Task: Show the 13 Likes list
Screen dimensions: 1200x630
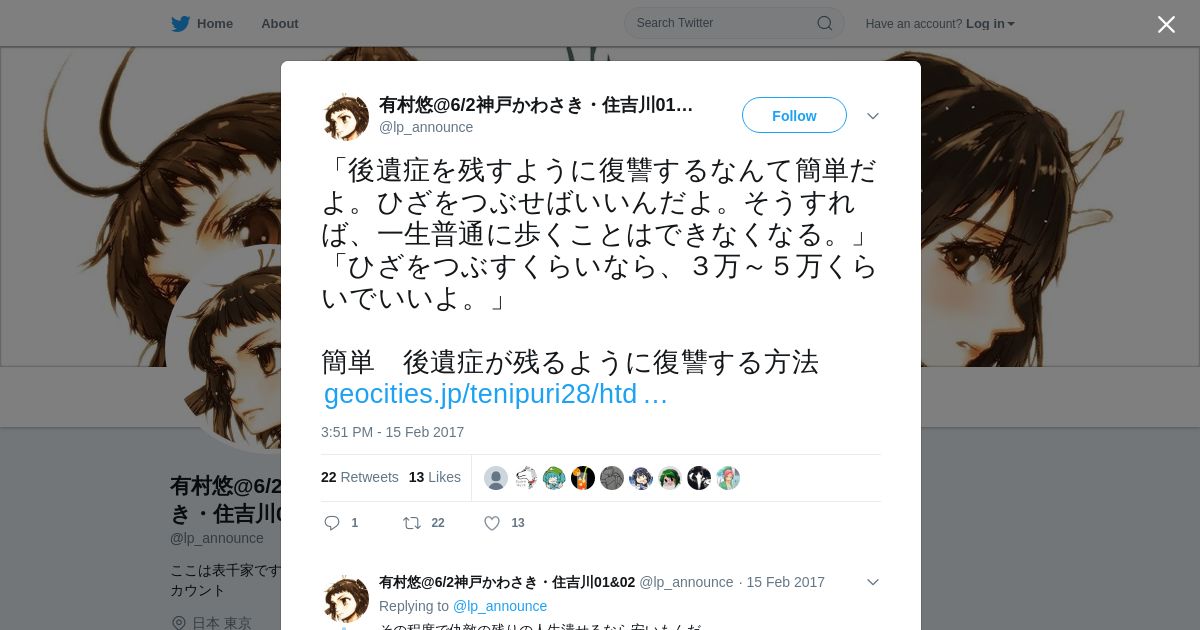Action: click(435, 477)
